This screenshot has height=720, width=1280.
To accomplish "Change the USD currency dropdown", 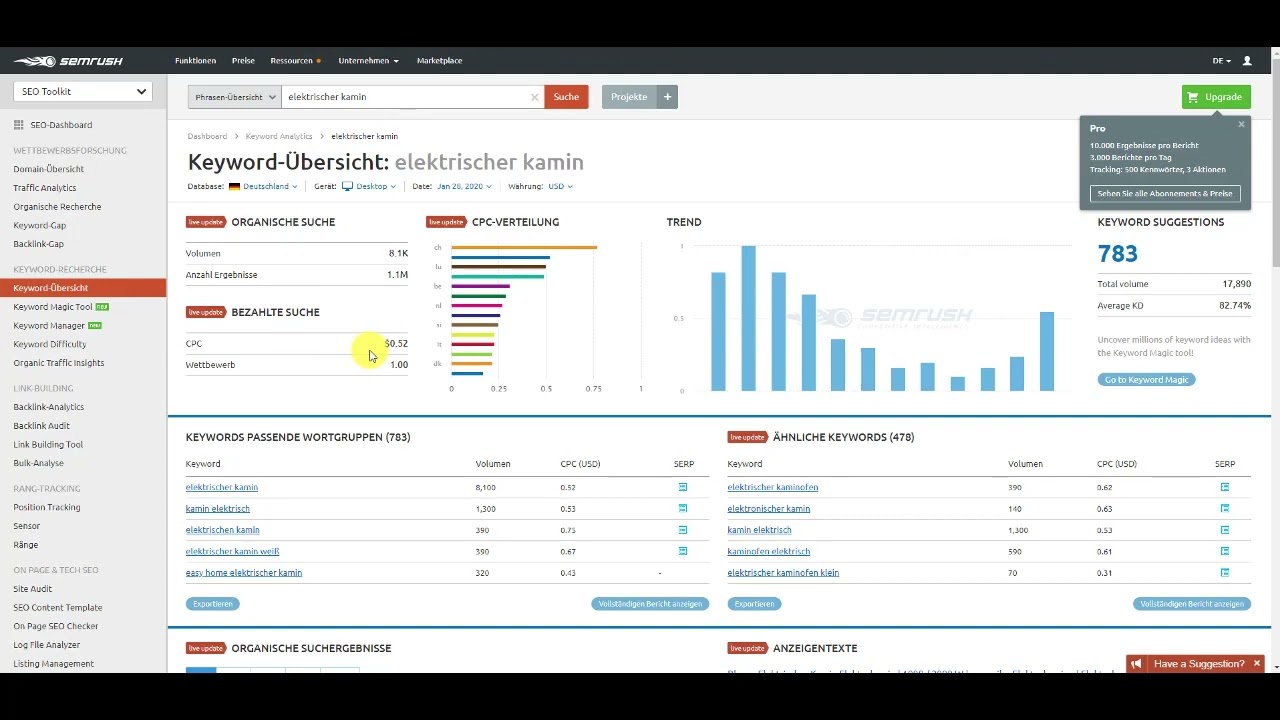I will (x=560, y=186).
